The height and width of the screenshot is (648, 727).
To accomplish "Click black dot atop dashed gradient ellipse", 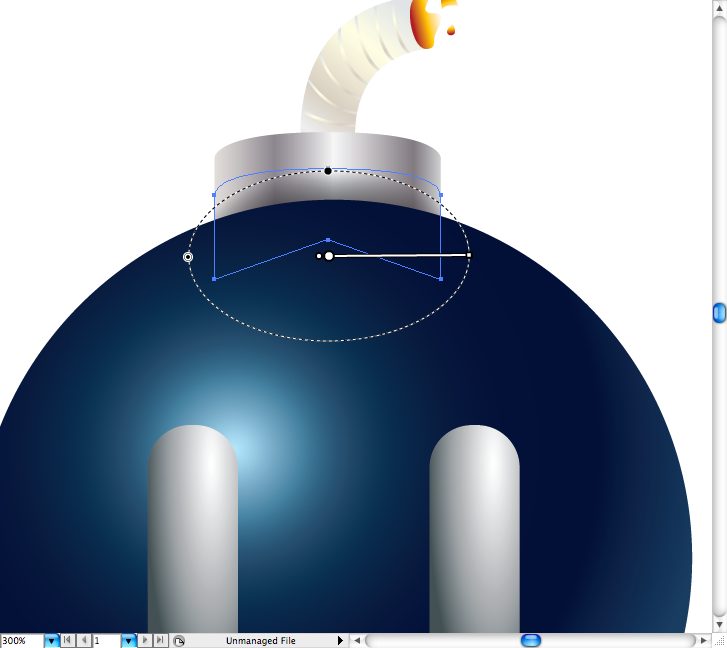I will tap(328, 171).
